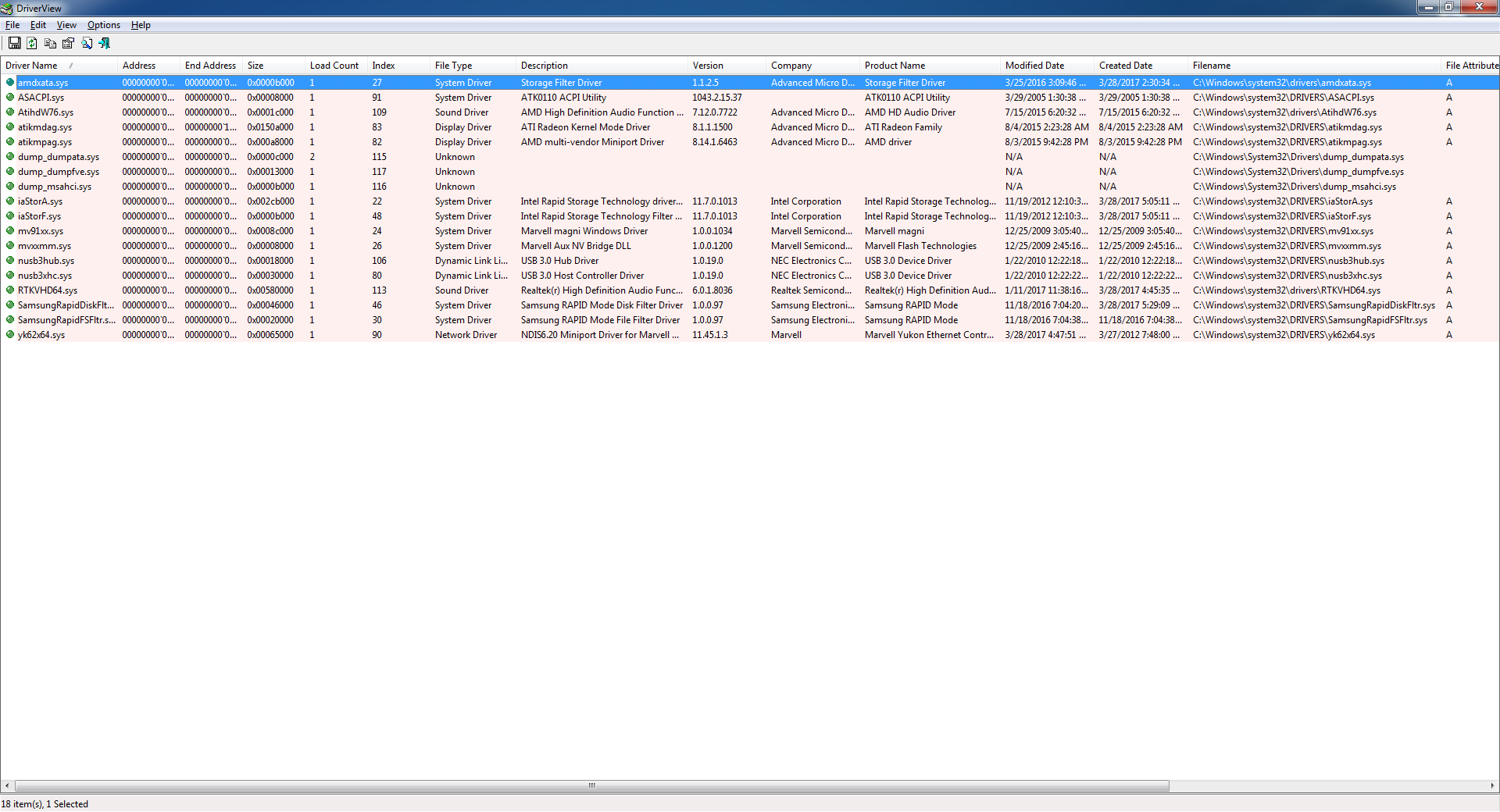This screenshot has height=812, width=1500.
Task: Sort by the Address column header
Action: click(x=148, y=66)
